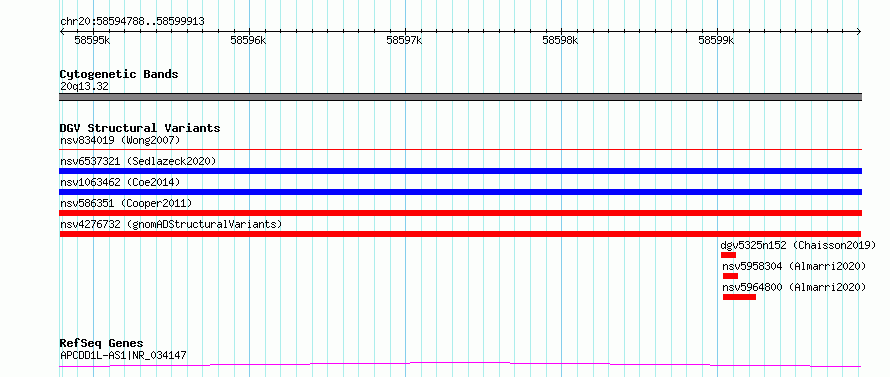Select the red bar under nsv4276732

coord(460,234)
